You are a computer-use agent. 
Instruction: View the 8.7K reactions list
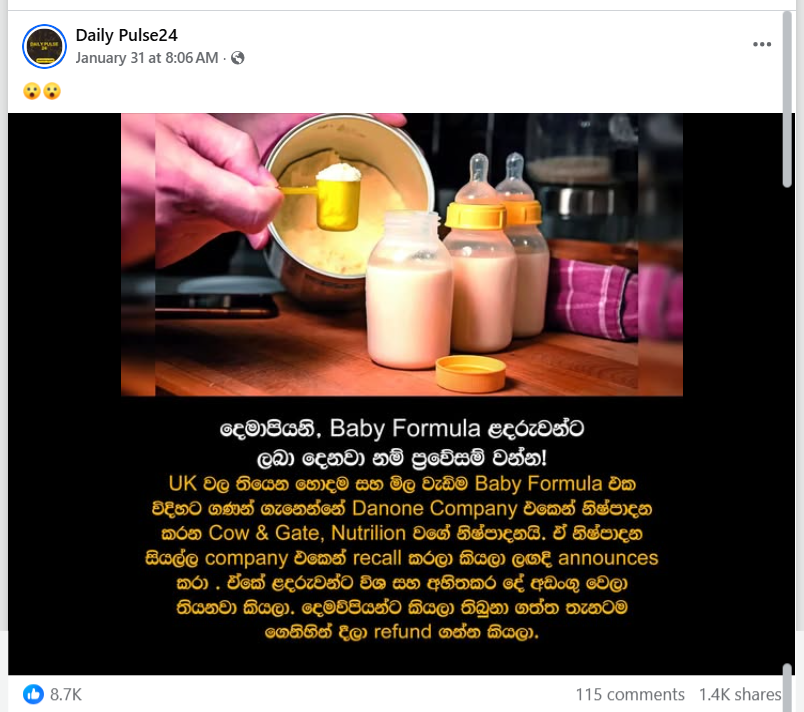tap(66, 694)
